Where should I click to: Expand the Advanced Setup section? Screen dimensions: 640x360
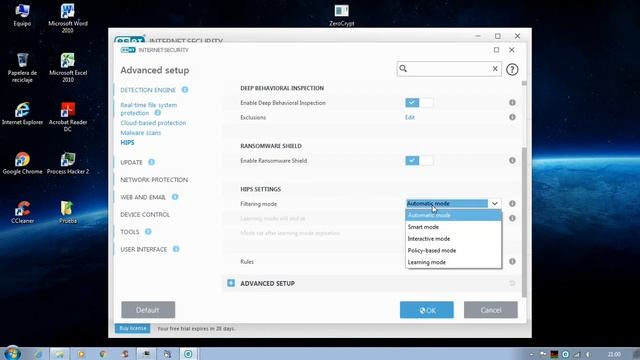[231, 283]
